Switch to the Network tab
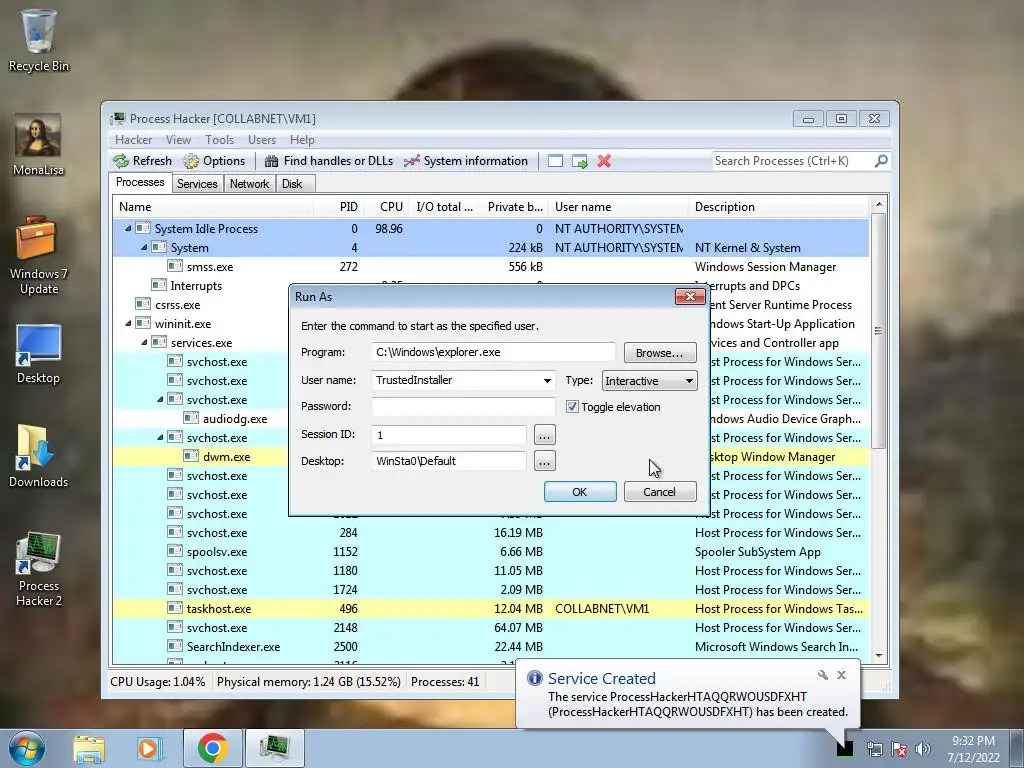The image size is (1024, 768). click(x=249, y=184)
